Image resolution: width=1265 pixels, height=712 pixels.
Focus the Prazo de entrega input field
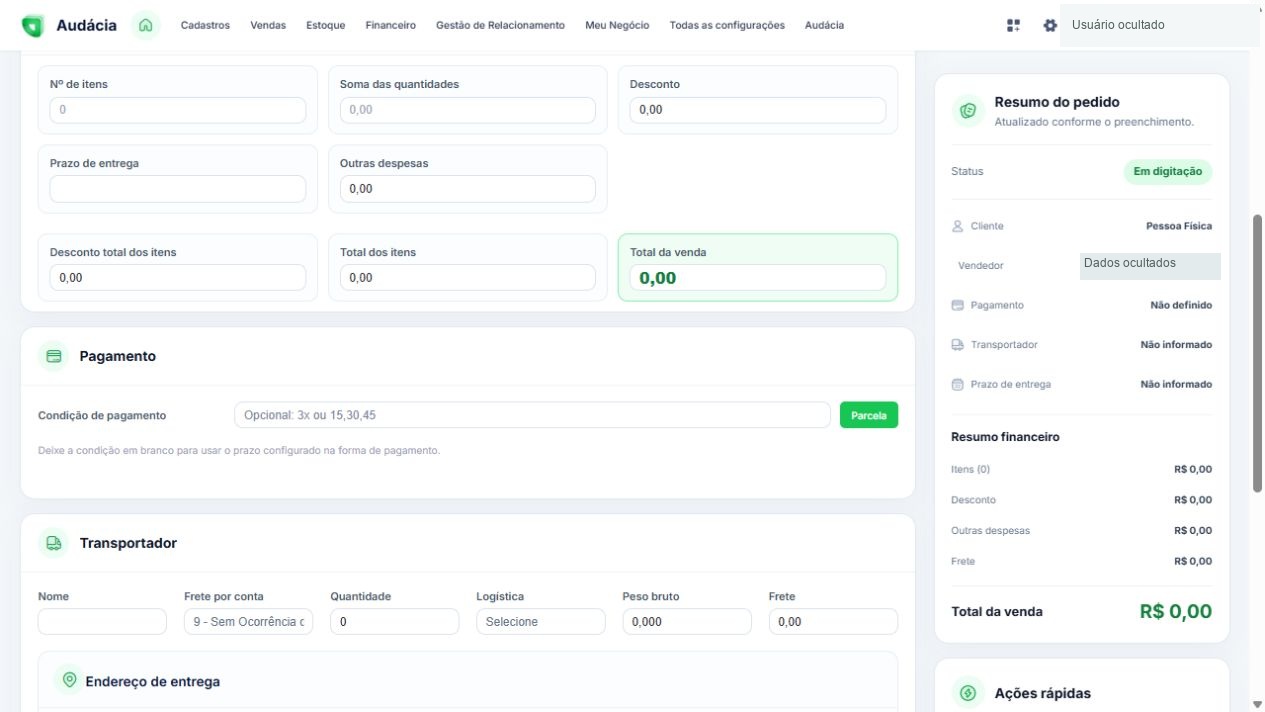[178, 189]
